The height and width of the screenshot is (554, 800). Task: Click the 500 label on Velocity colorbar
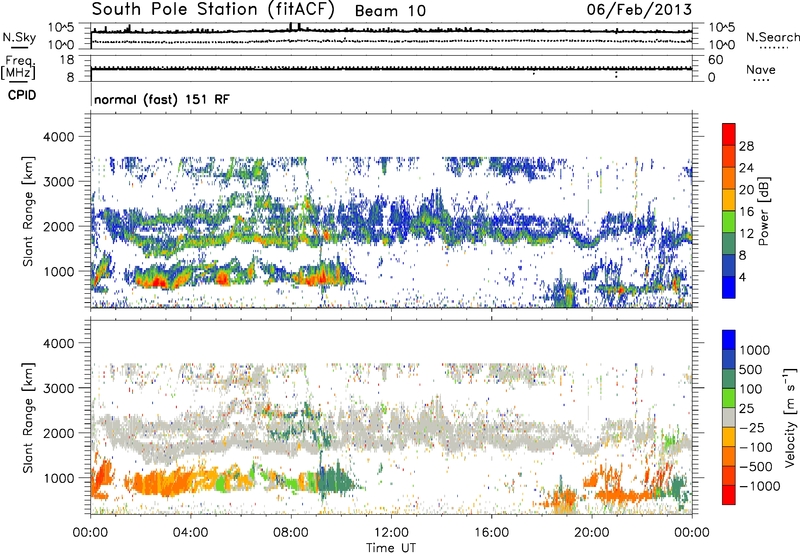coord(751,370)
